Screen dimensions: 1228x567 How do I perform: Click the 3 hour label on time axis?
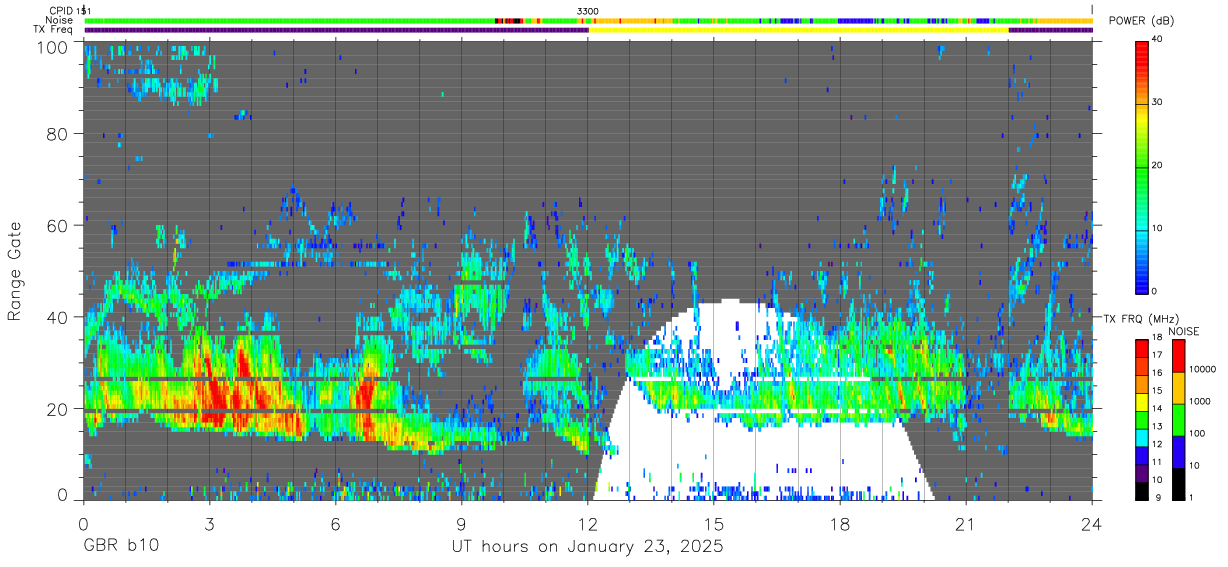pos(210,523)
